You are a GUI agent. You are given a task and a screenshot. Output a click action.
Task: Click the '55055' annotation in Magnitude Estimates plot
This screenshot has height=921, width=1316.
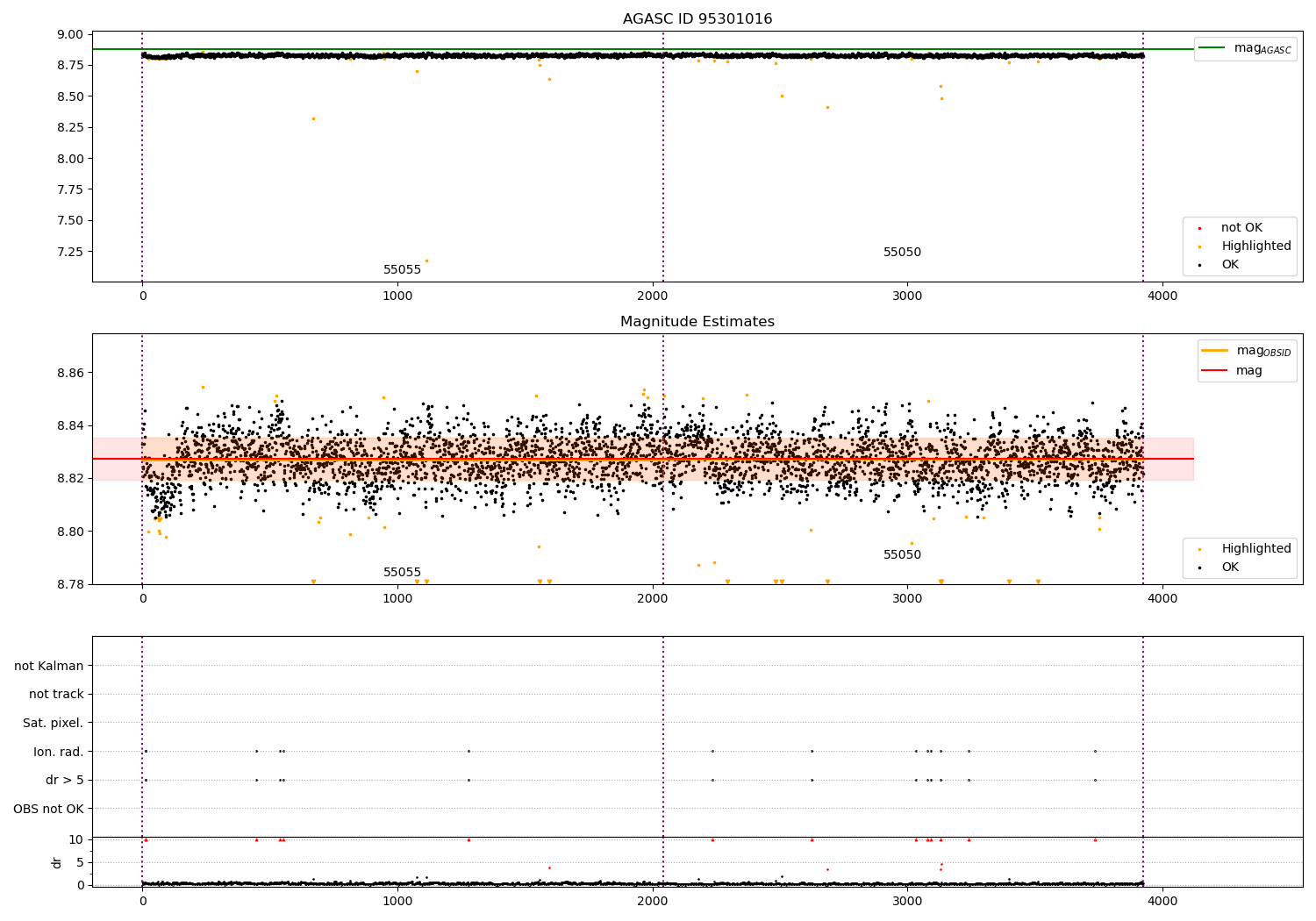click(x=403, y=573)
